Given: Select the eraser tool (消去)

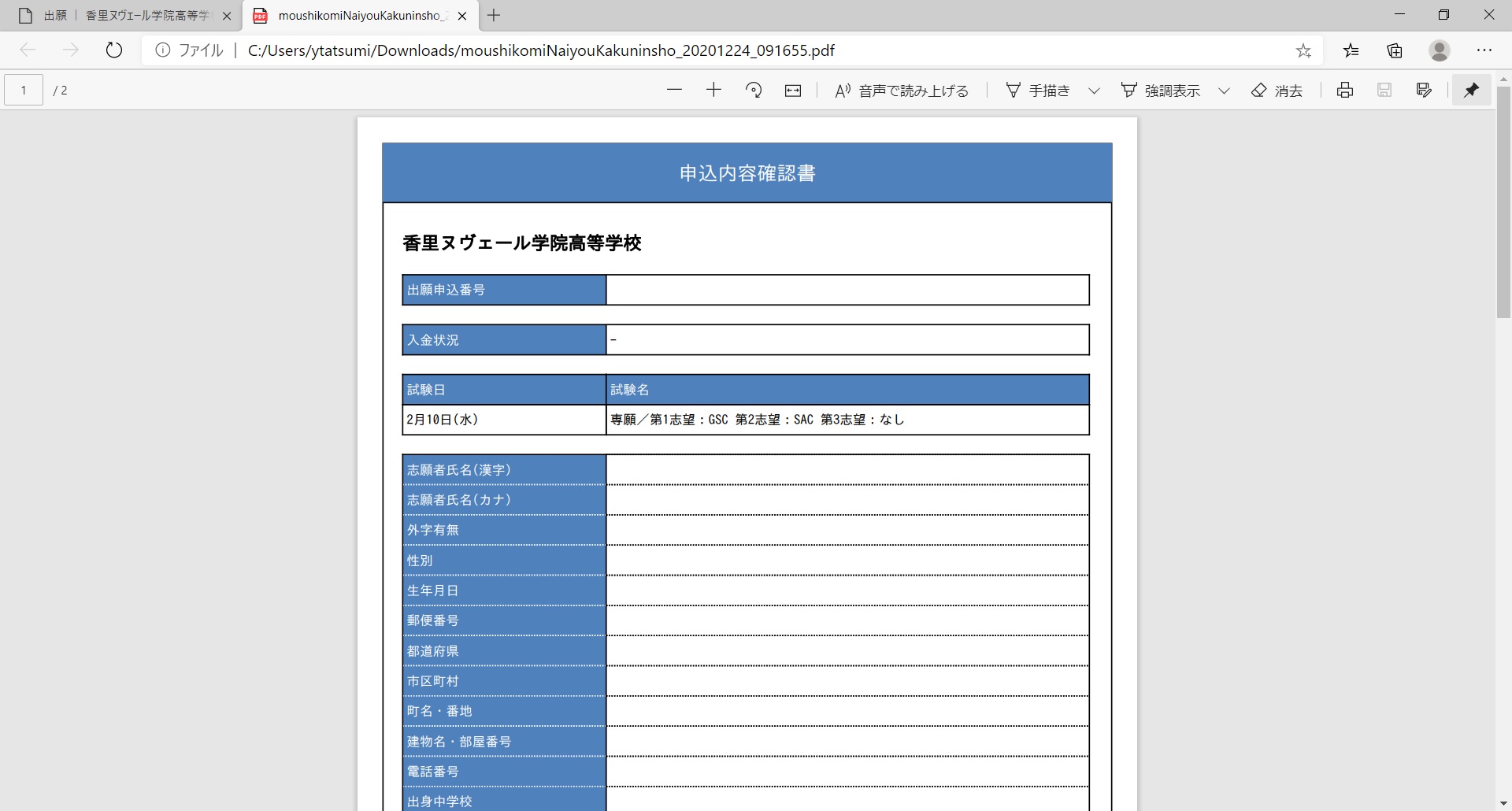Looking at the screenshot, I should tap(1277, 91).
